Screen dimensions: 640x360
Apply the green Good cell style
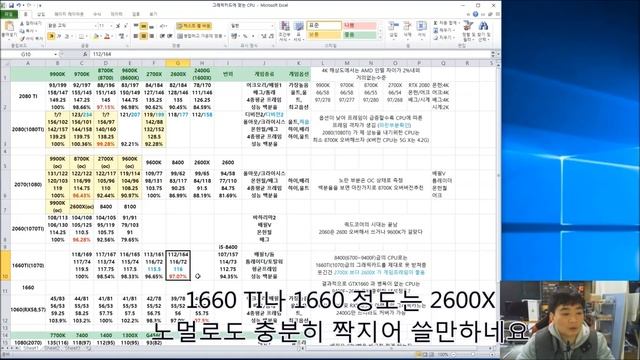pyautogui.click(x=360, y=35)
